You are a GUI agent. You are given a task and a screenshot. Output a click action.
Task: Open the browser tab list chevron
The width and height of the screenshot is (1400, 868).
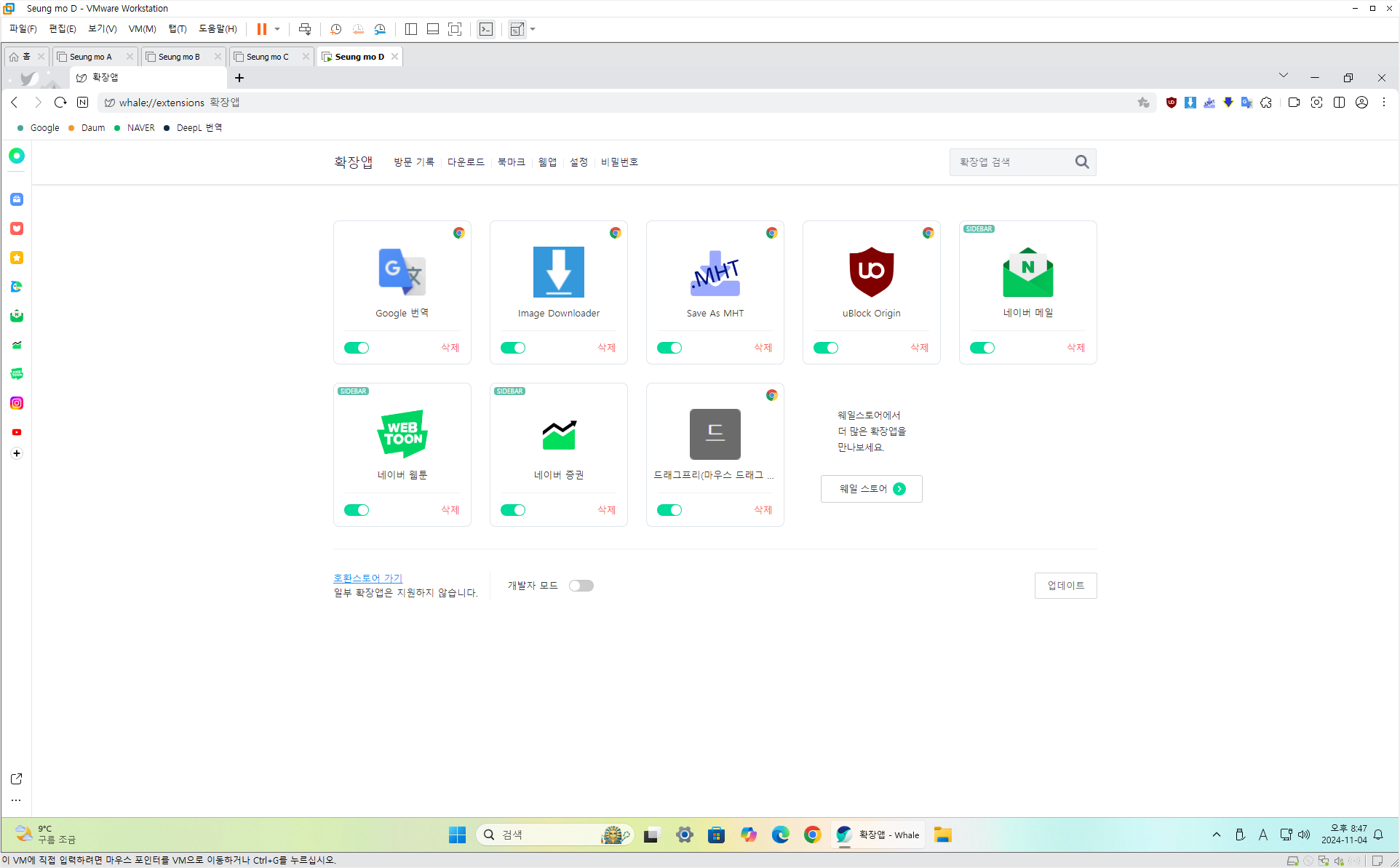click(1283, 76)
